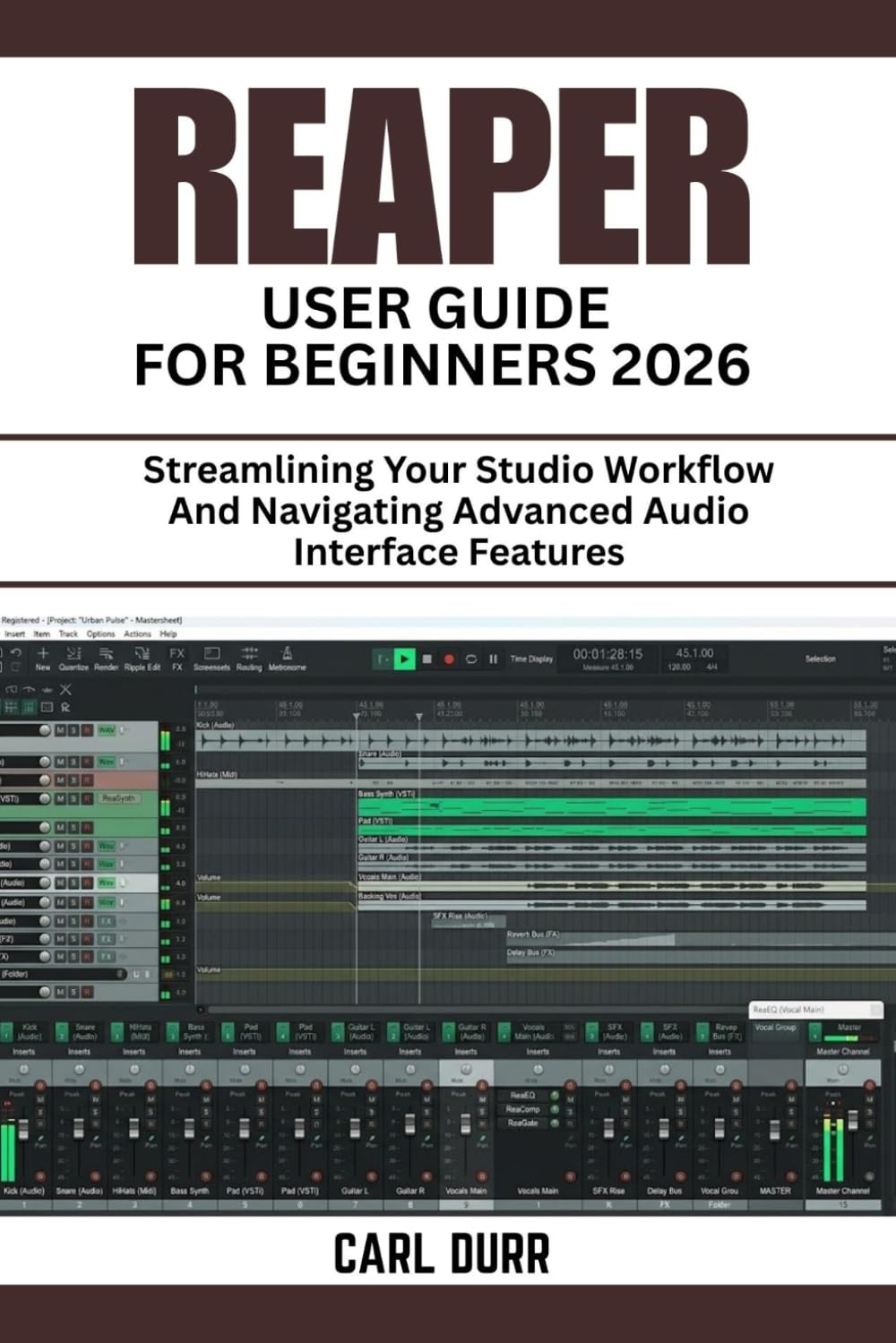Open the Insert menu
The height and width of the screenshot is (1343, 896).
pyautogui.click(x=16, y=633)
